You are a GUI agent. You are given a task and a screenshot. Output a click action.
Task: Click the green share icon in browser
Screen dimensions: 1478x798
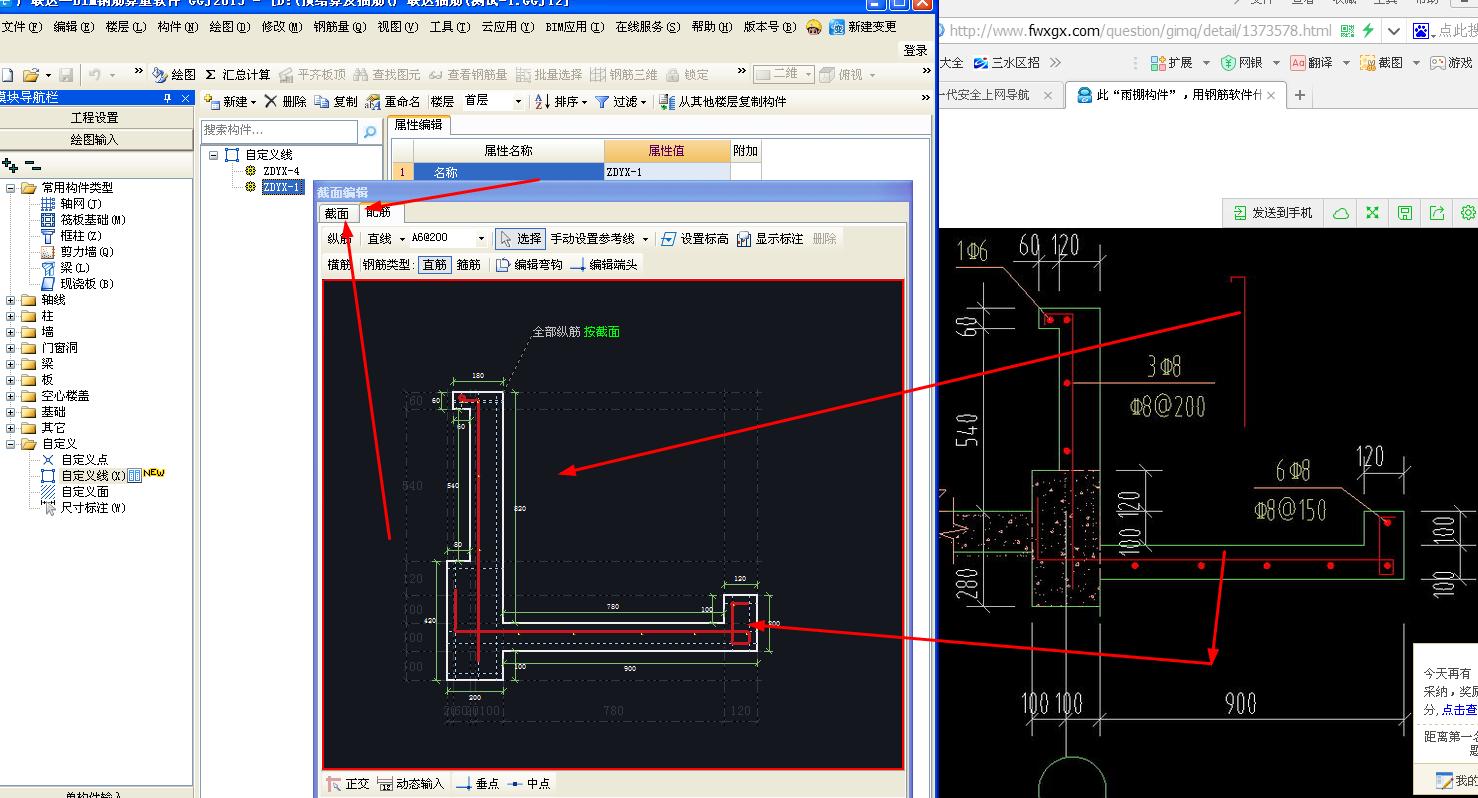(x=1437, y=213)
